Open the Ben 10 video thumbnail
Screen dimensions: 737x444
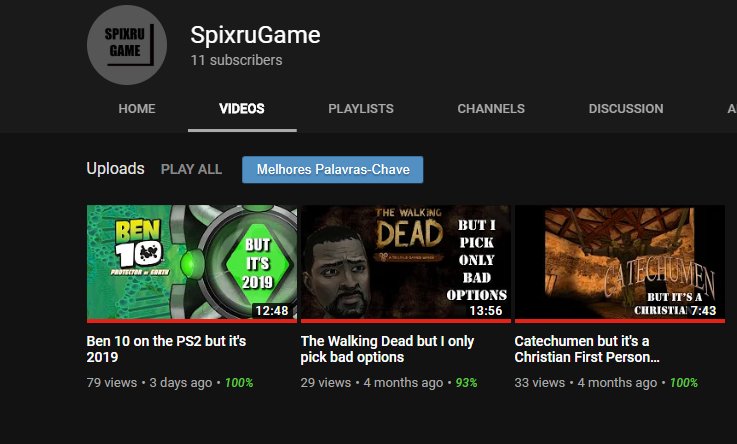coord(192,264)
